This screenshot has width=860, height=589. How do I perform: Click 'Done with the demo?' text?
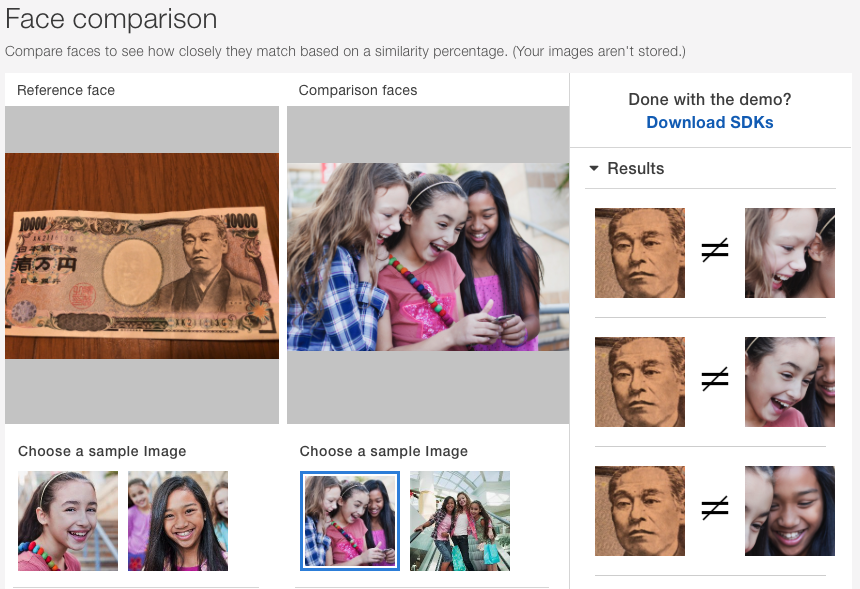(x=710, y=99)
